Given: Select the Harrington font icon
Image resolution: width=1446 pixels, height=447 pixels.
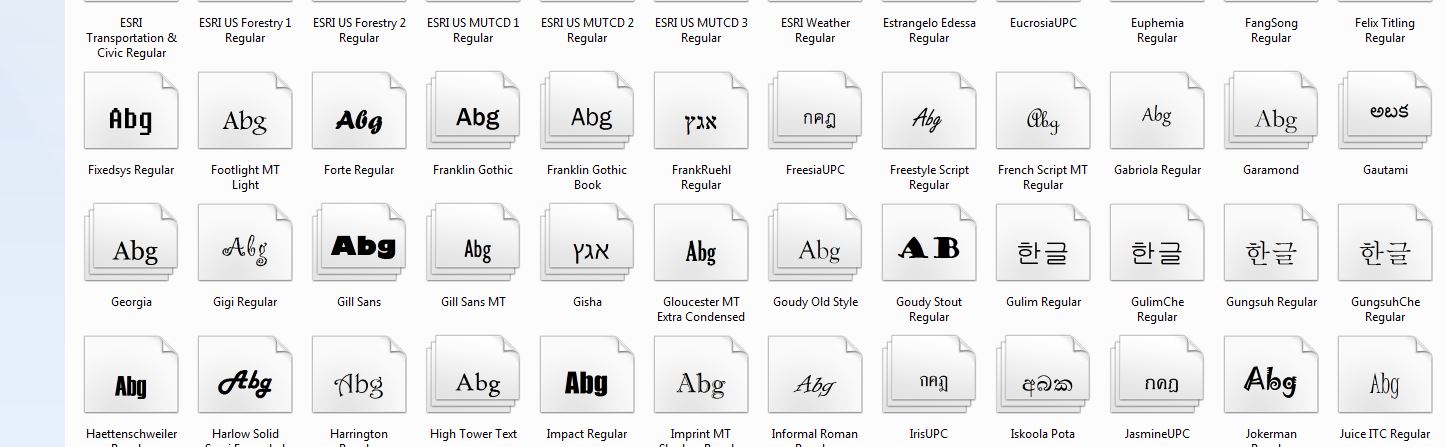Looking at the screenshot, I should click(x=359, y=376).
